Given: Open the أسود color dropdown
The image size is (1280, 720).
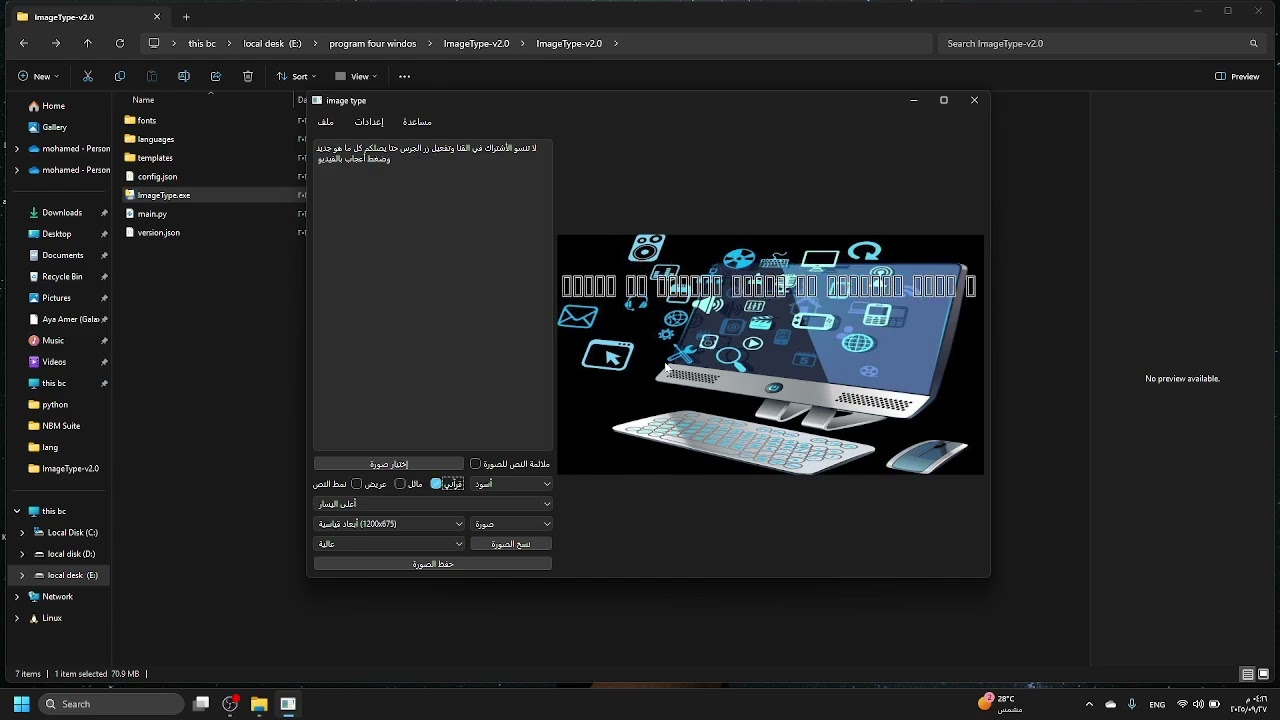Looking at the screenshot, I should point(512,484).
